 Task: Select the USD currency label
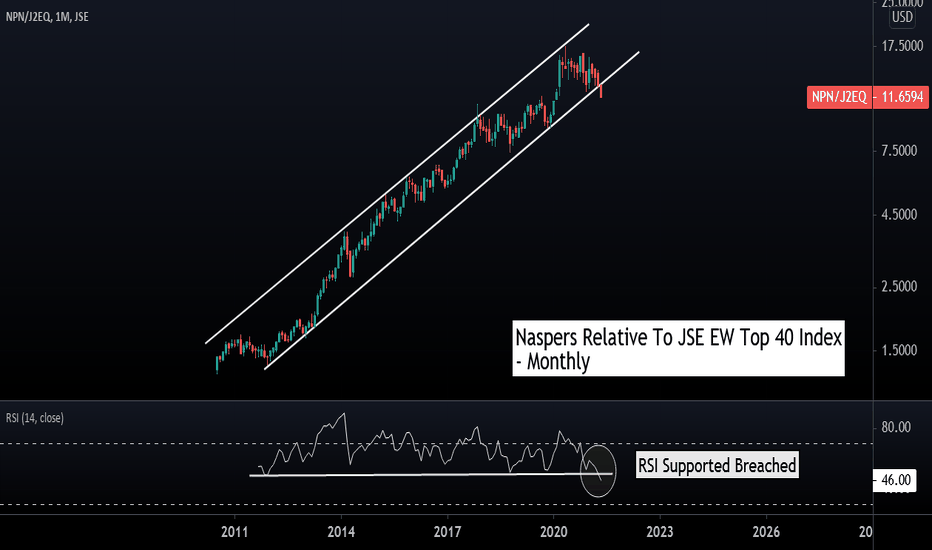pos(902,17)
